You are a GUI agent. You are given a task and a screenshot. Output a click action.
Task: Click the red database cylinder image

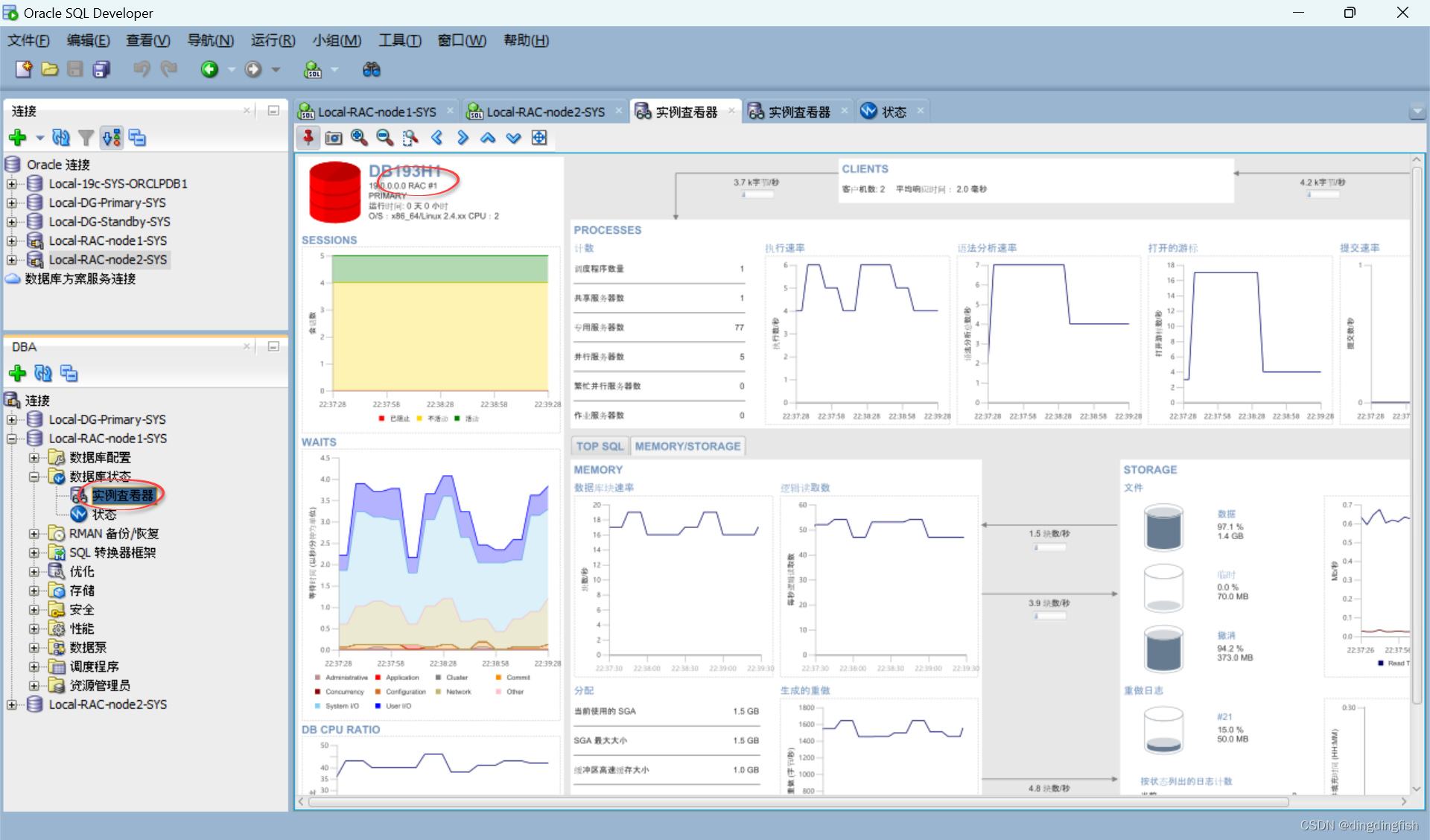click(x=335, y=192)
